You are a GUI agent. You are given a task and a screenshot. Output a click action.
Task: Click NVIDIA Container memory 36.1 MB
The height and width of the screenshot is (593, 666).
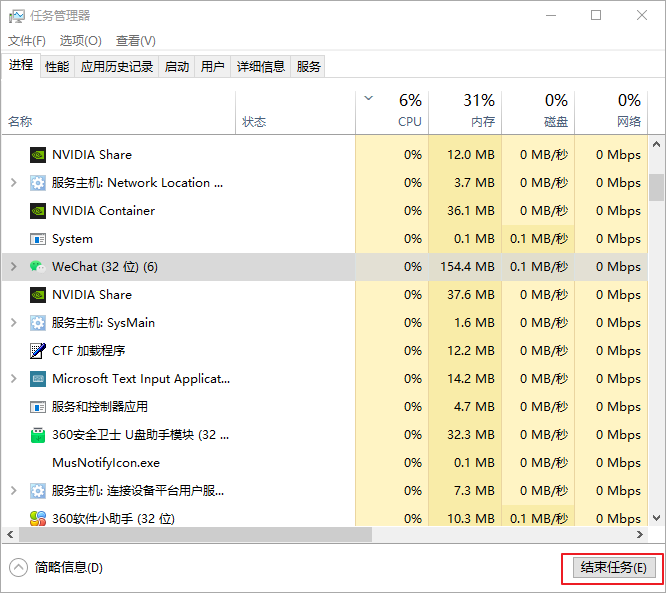click(x=471, y=211)
